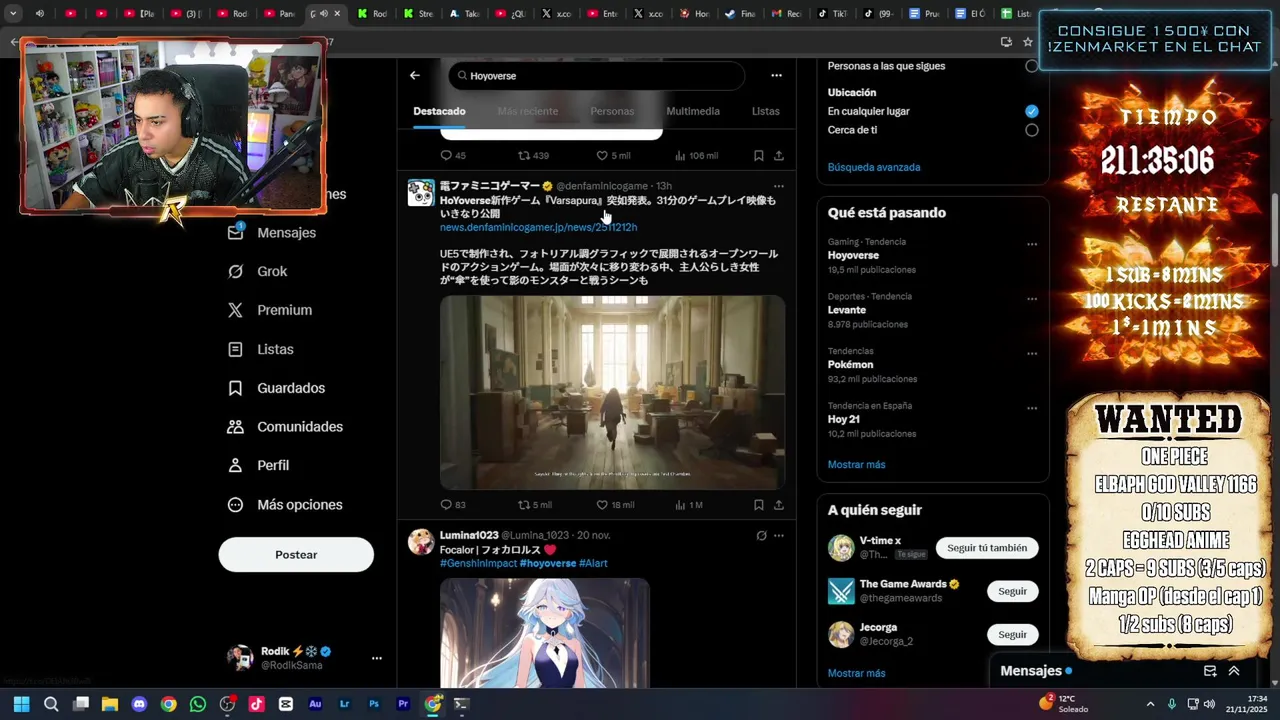Open WhatsApp from the taskbar
The image size is (1280, 720).
tap(198, 704)
